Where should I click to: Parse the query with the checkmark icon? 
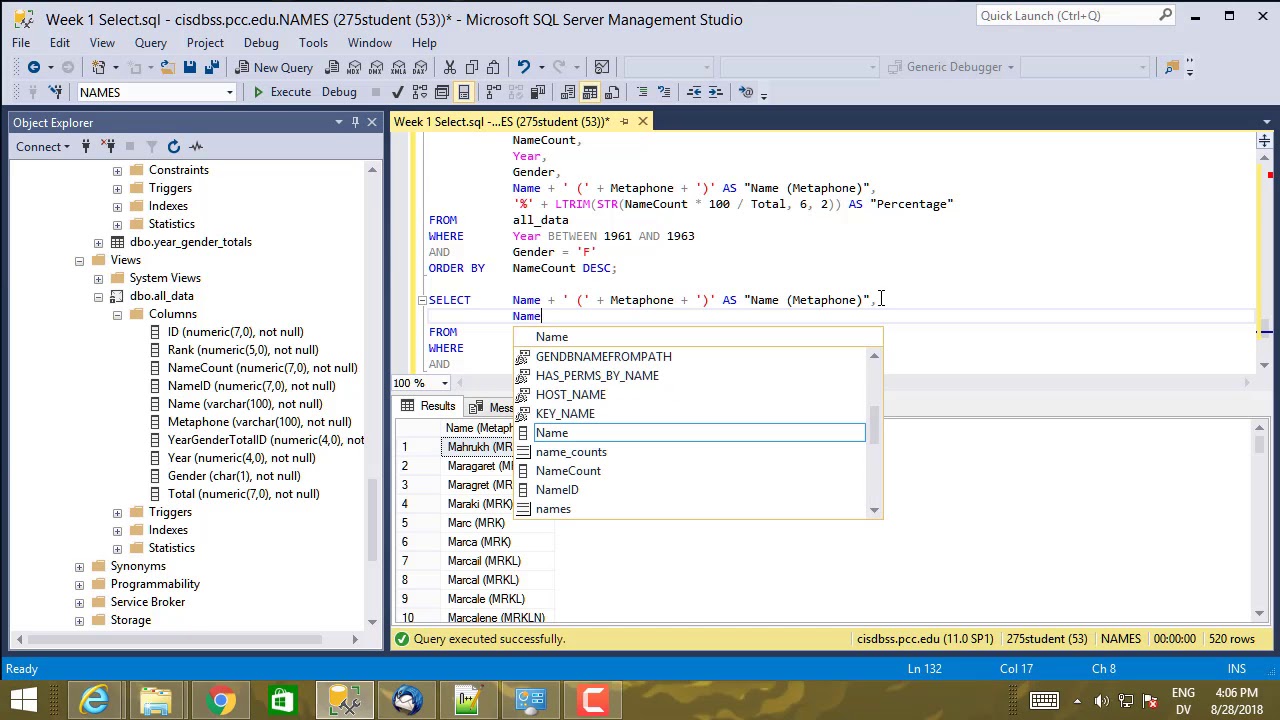397,92
